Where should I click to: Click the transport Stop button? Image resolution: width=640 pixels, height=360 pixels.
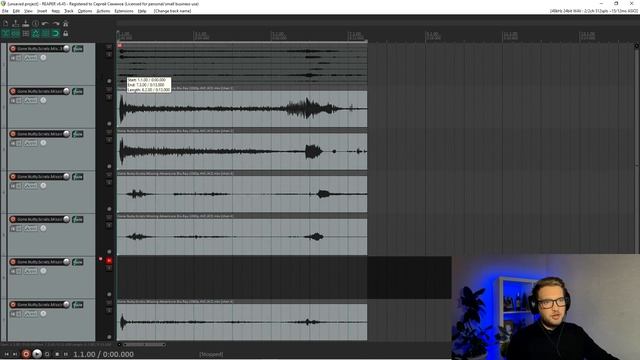pos(57,354)
